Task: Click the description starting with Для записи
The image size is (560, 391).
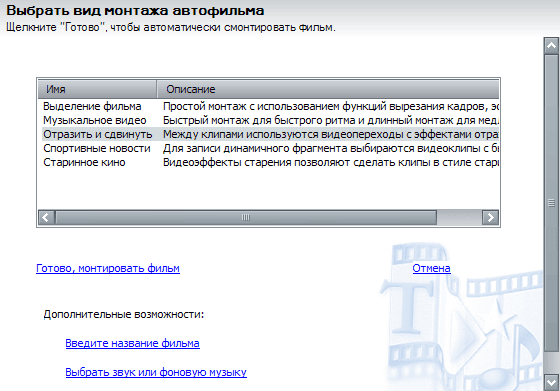Action: 331,148
